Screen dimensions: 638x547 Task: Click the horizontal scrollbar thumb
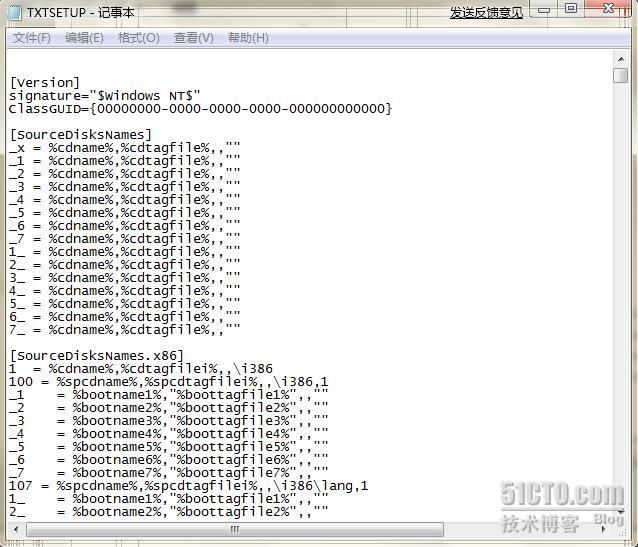coord(235,529)
